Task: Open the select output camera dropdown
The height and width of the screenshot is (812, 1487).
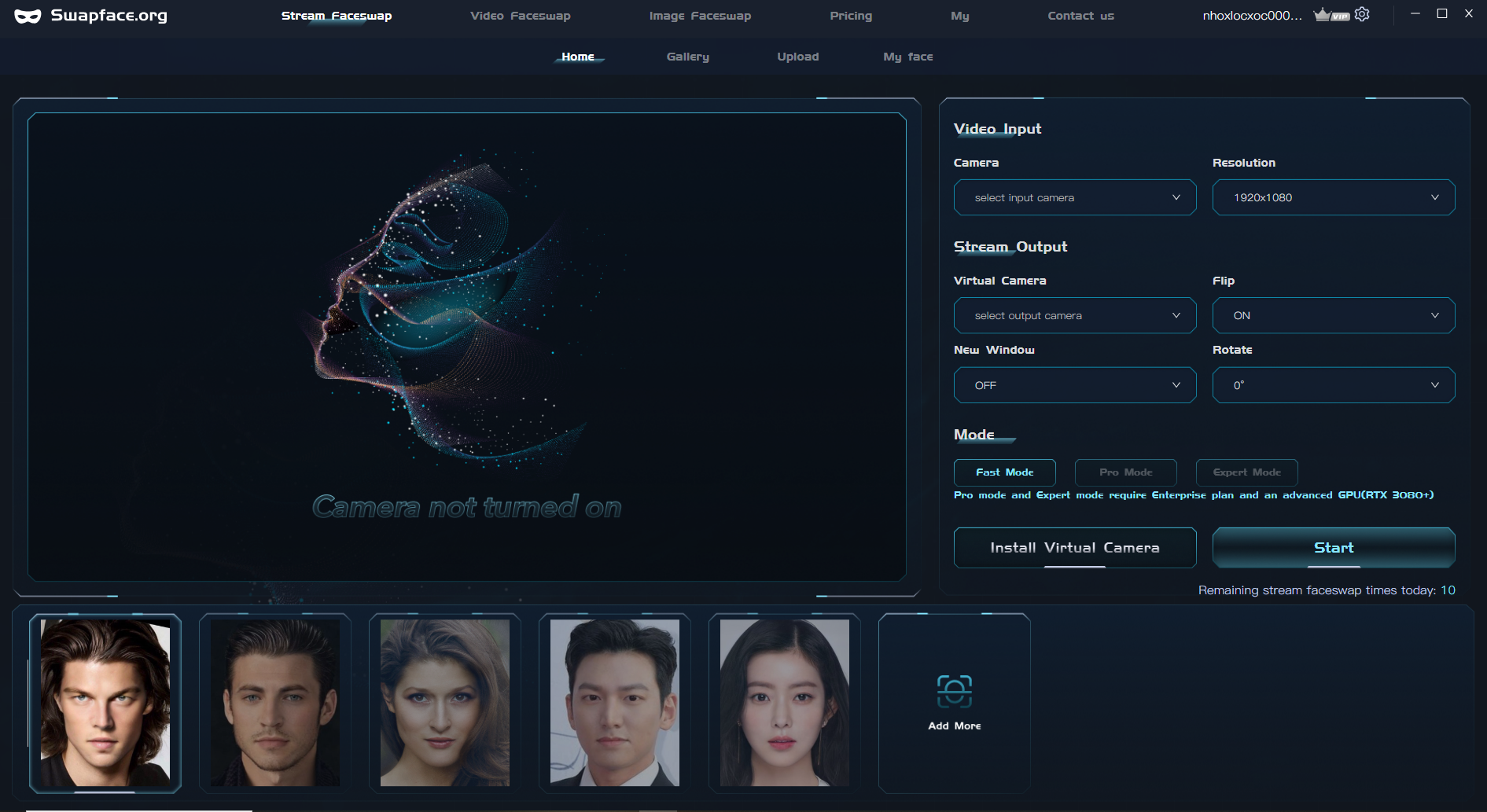Action: (1074, 315)
